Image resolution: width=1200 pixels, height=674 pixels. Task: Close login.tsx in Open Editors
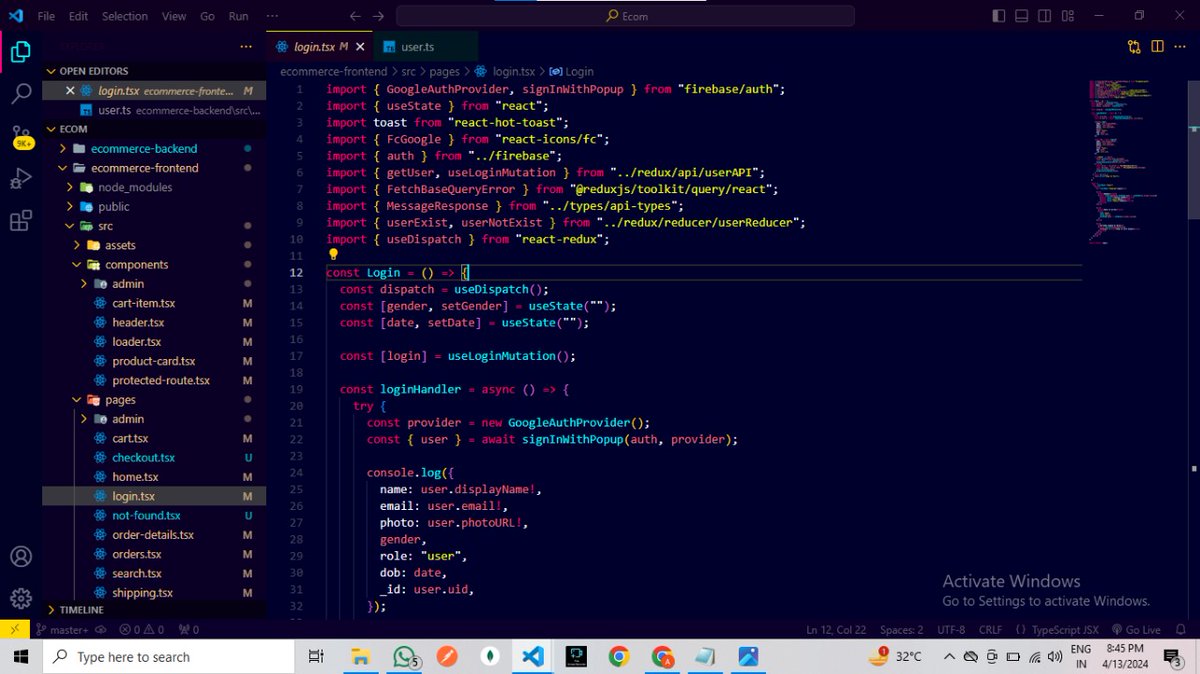pyautogui.click(x=70, y=91)
